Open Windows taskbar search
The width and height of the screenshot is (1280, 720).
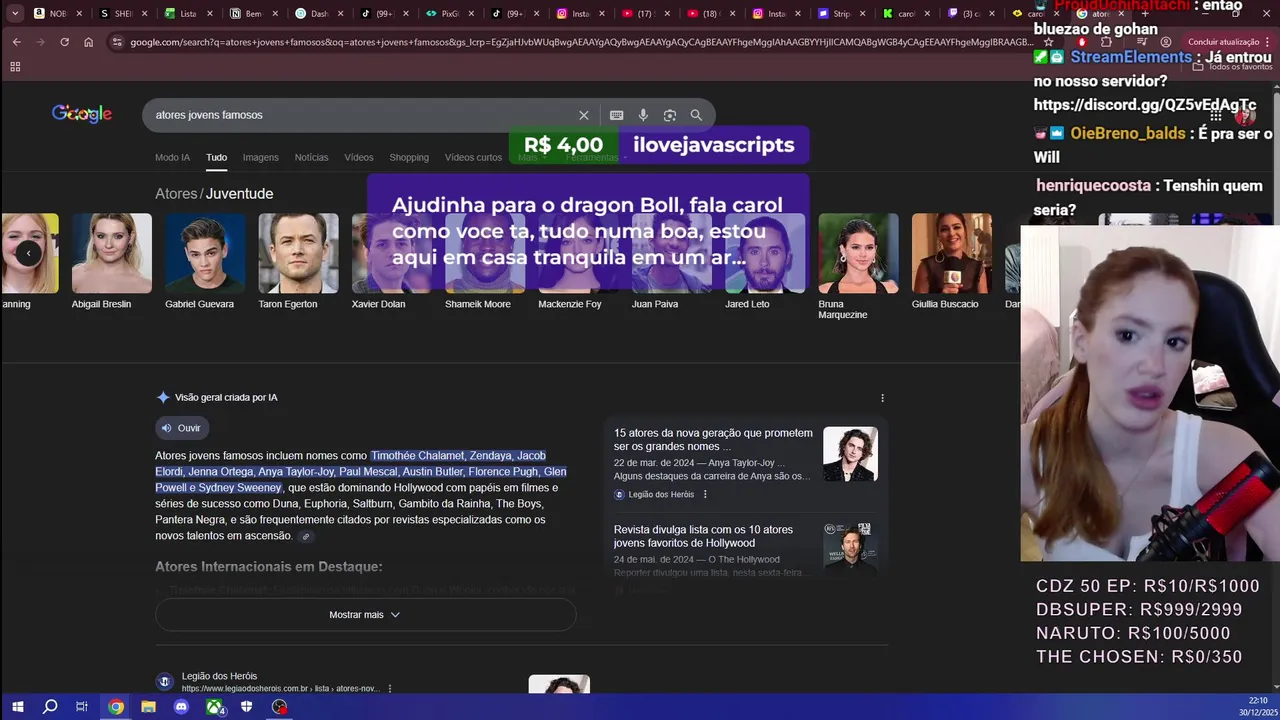(50, 707)
